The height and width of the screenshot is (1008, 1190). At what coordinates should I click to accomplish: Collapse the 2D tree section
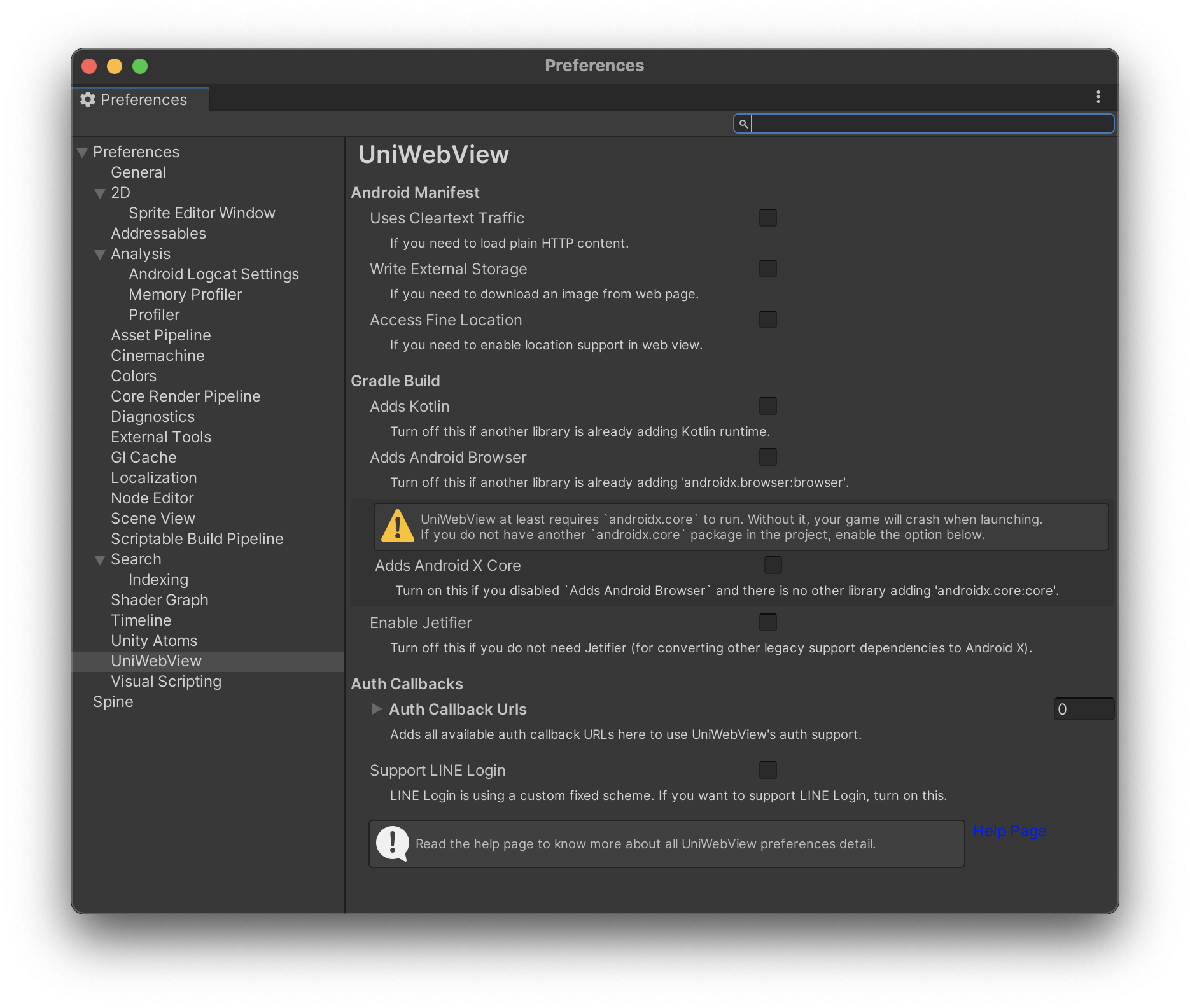pos(100,193)
